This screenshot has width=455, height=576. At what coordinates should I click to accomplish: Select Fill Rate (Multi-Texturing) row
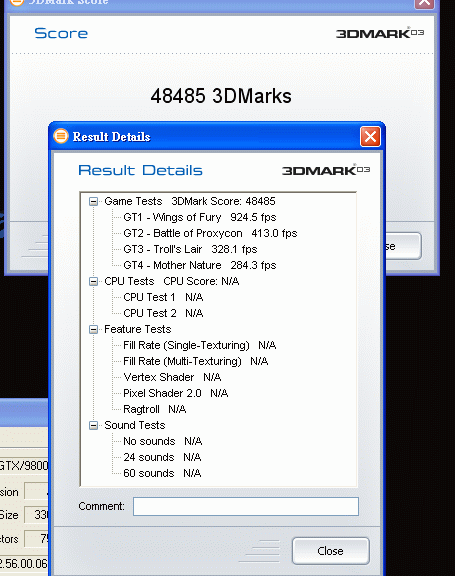point(195,361)
